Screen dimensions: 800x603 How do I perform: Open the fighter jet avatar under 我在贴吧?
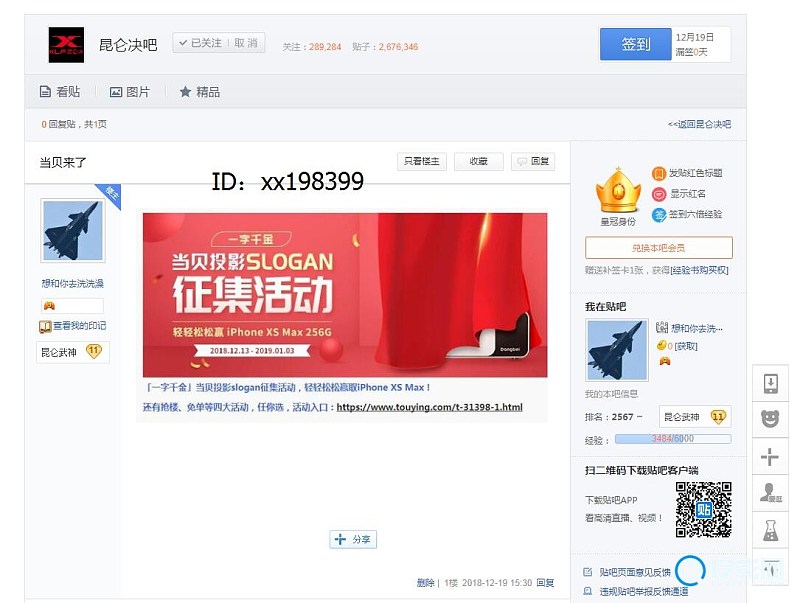pyautogui.click(x=616, y=350)
